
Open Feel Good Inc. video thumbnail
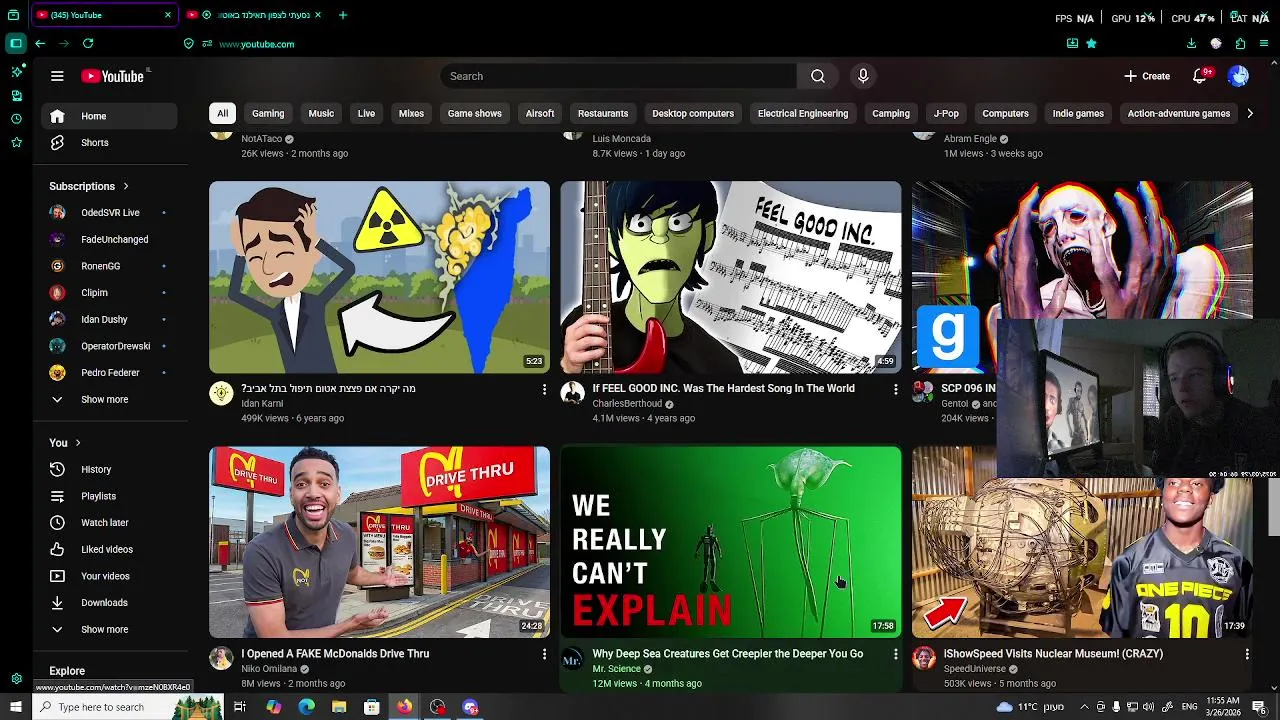pyautogui.click(x=730, y=277)
